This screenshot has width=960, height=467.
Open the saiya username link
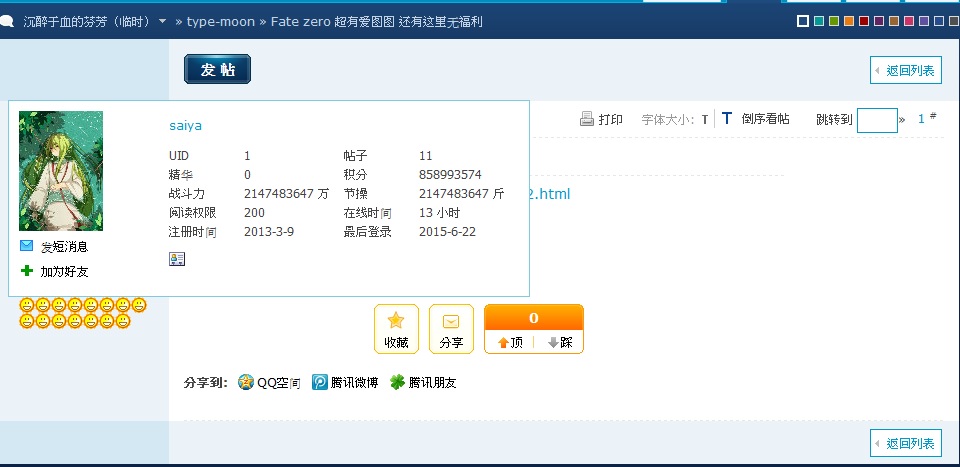click(186, 125)
